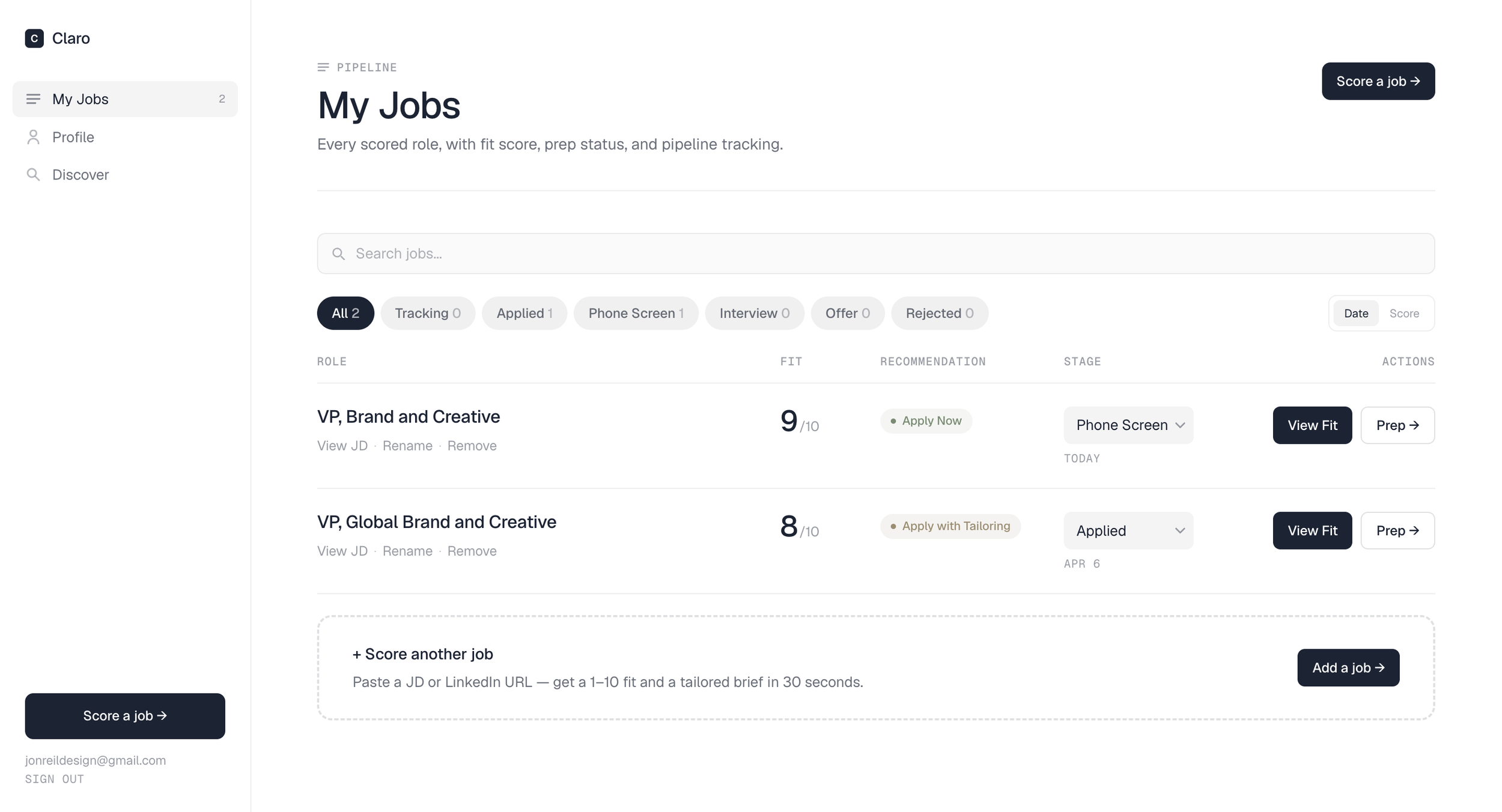The width and height of the screenshot is (1502, 812).
Task: Click the Profile person icon
Action: point(33,137)
